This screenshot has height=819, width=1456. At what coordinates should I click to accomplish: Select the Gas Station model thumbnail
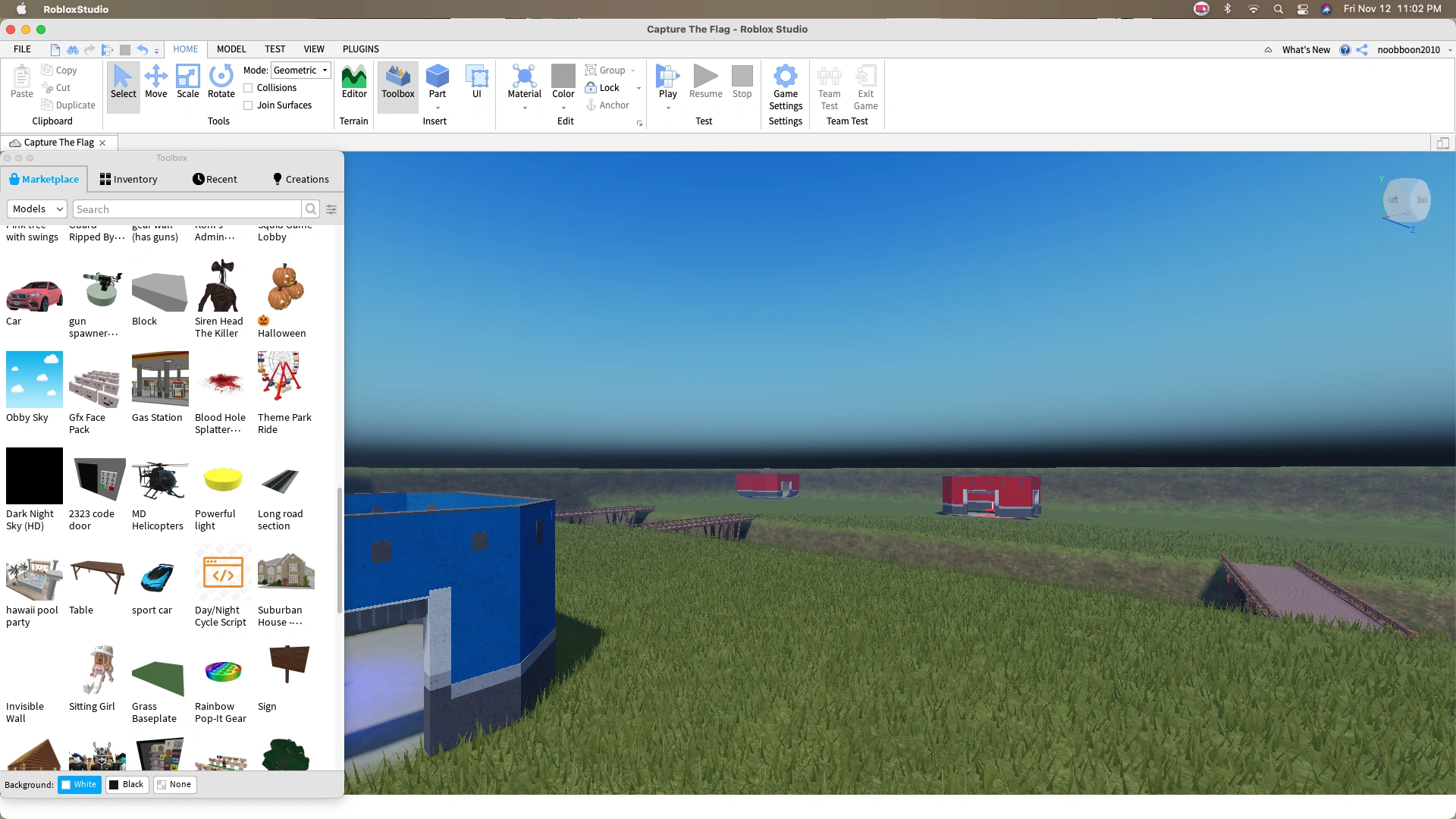(160, 379)
